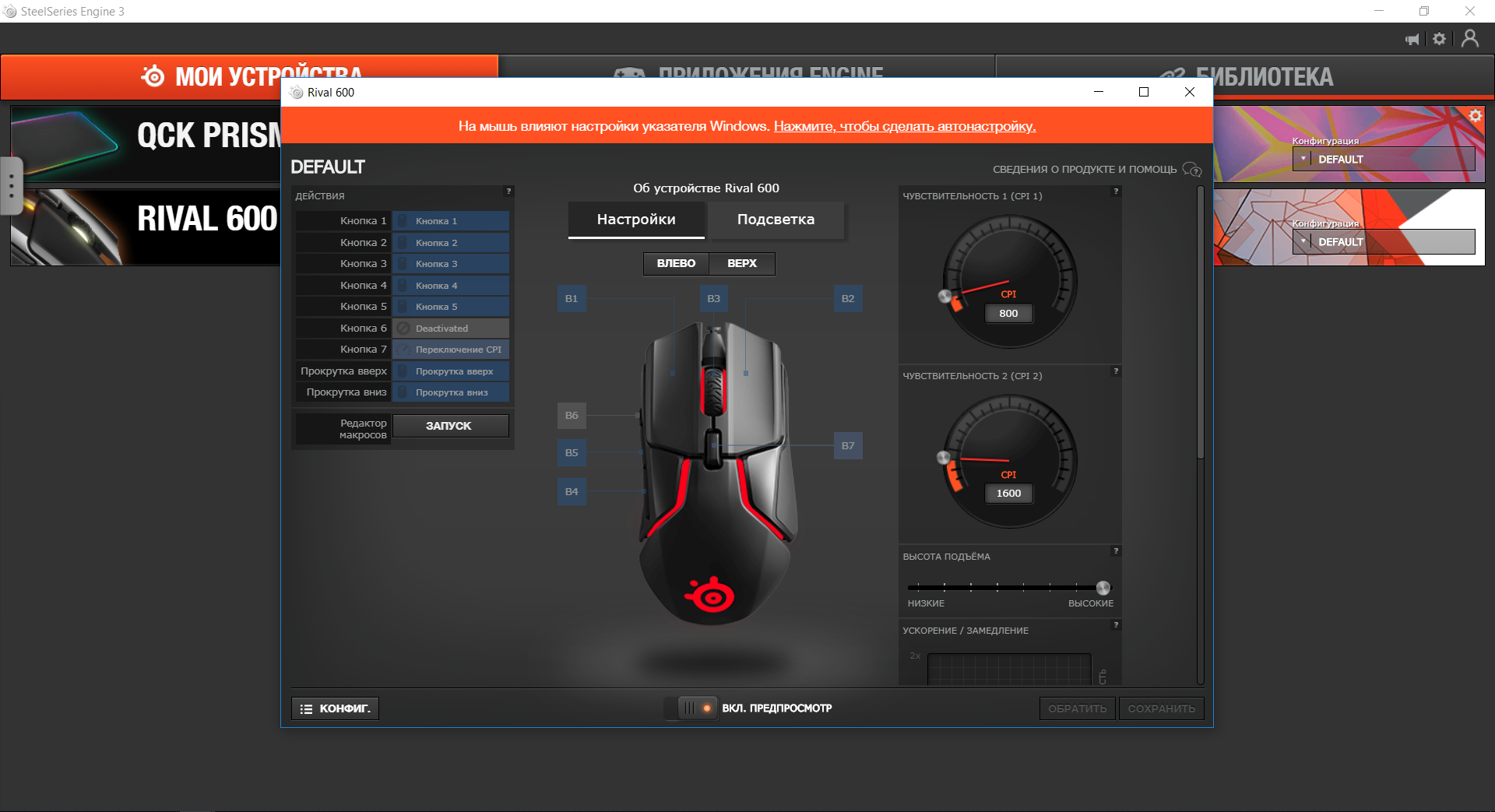Click the Actions panel help question mark

pyautogui.click(x=508, y=191)
